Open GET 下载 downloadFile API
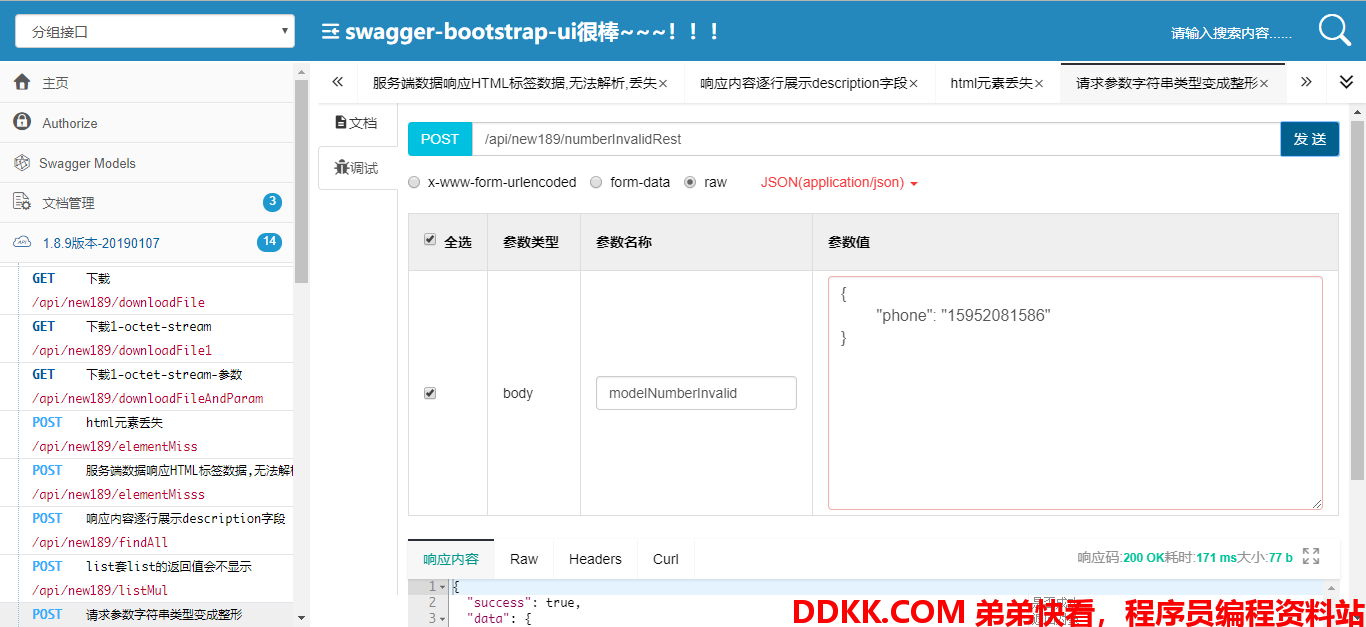1366x627 pixels. (x=147, y=290)
